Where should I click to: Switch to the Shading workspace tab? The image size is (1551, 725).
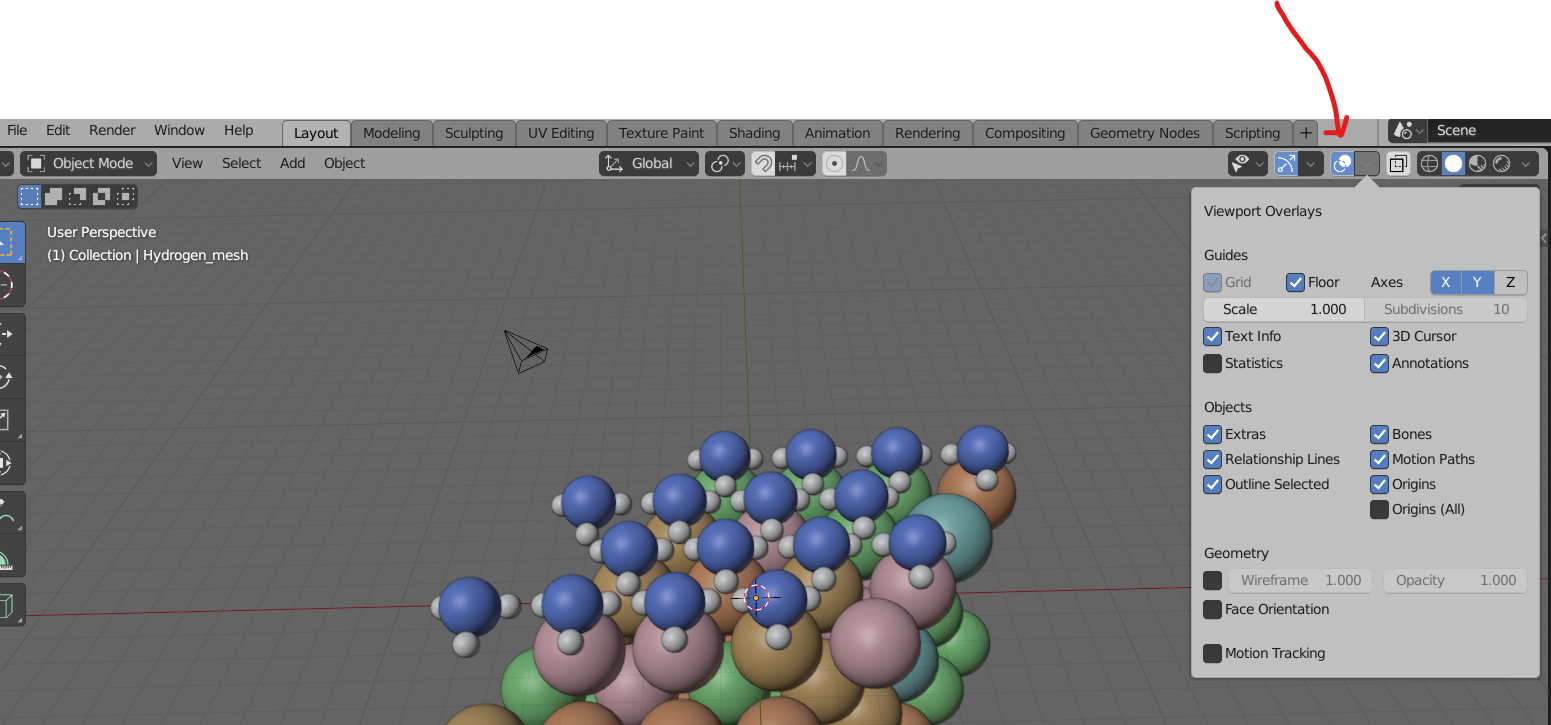(754, 133)
